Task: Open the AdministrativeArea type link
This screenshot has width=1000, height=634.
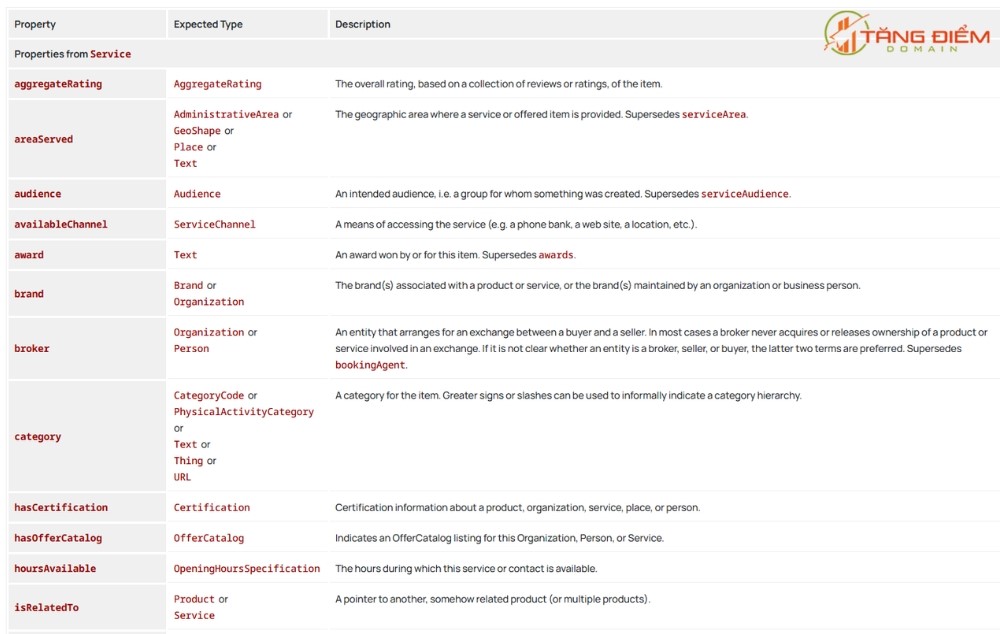Action: tap(226, 115)
